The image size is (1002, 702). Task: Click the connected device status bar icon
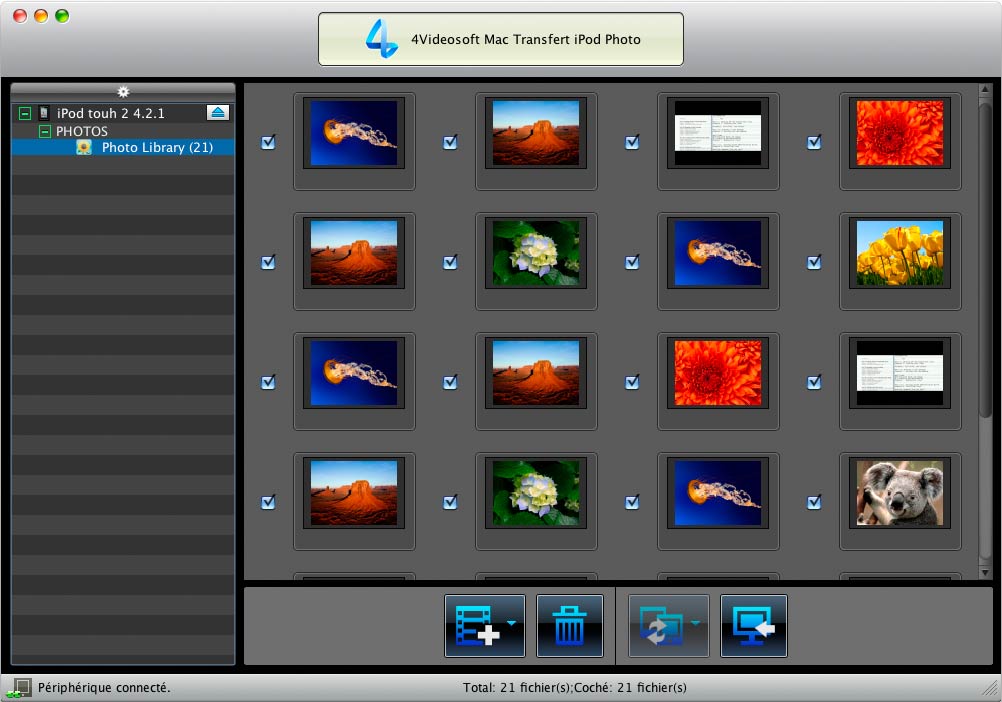click(18, 688)
